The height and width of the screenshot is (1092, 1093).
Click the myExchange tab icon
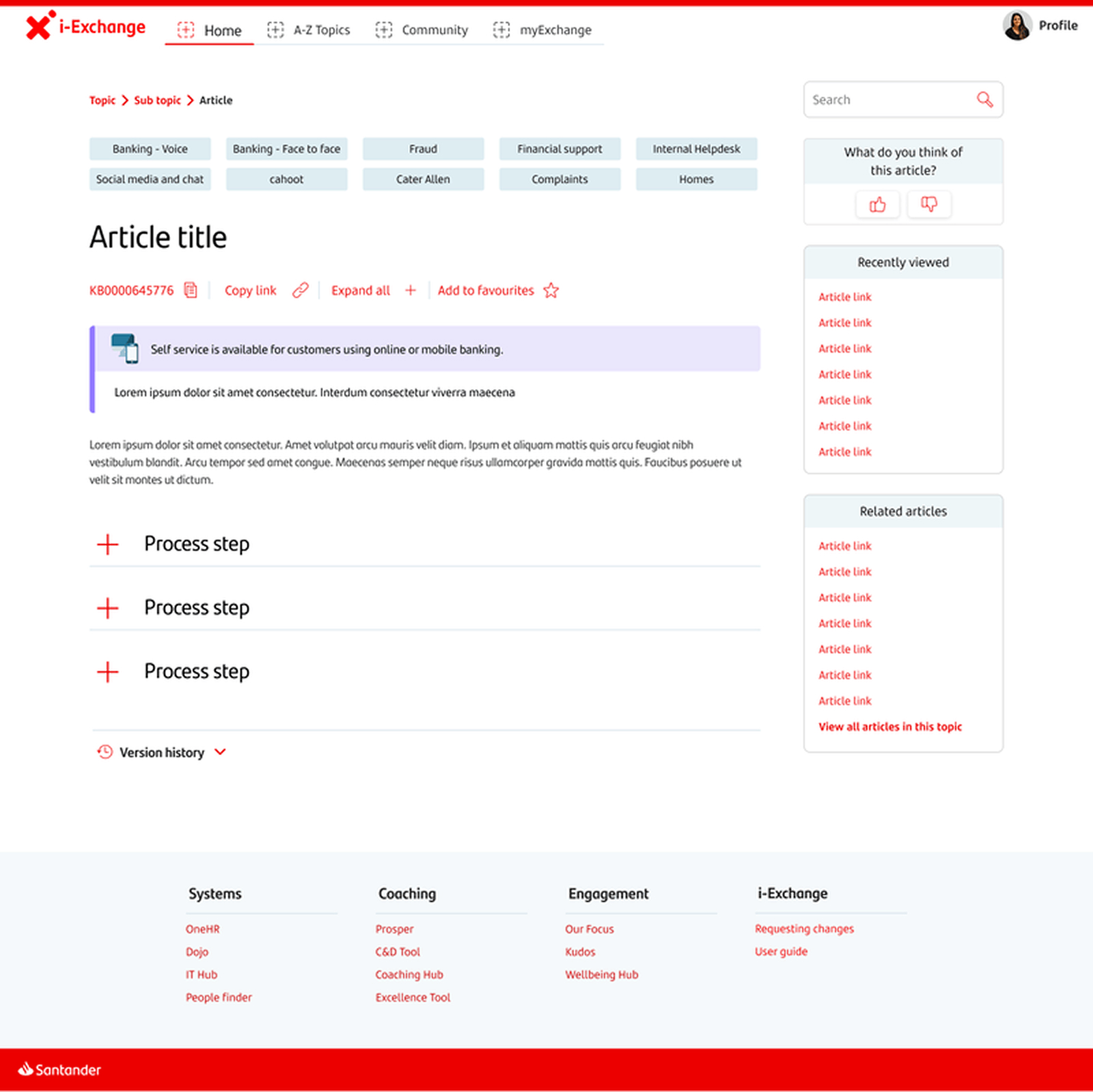coord(501,29)
